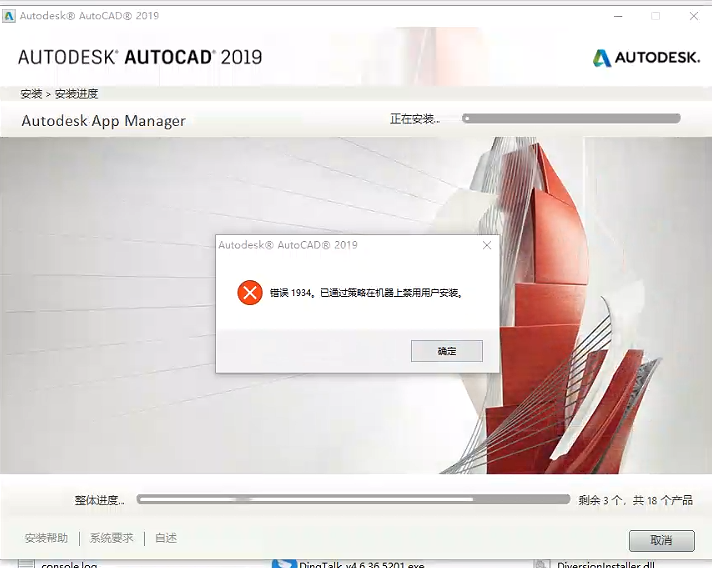Click the error 1934 message text
The height and width of the screenshot is (568, 712).
[x=366, y=293]
